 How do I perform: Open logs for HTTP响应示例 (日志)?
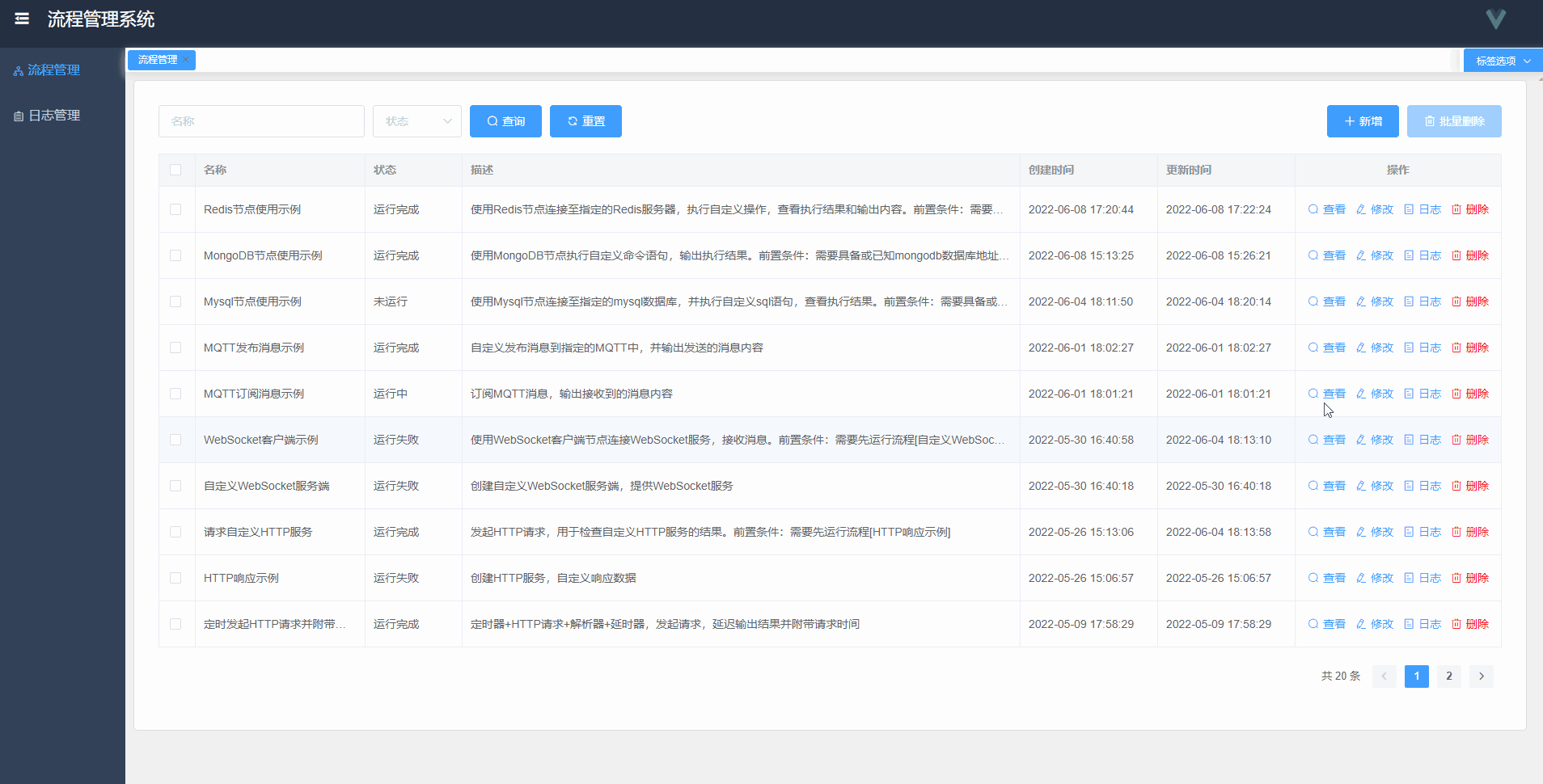coord(1422,578)
